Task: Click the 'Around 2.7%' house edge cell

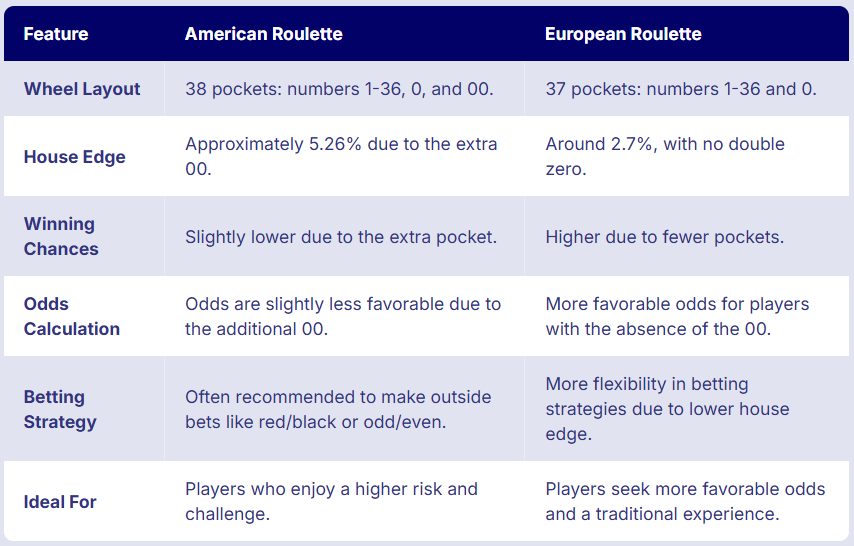Action: [664, 157]
